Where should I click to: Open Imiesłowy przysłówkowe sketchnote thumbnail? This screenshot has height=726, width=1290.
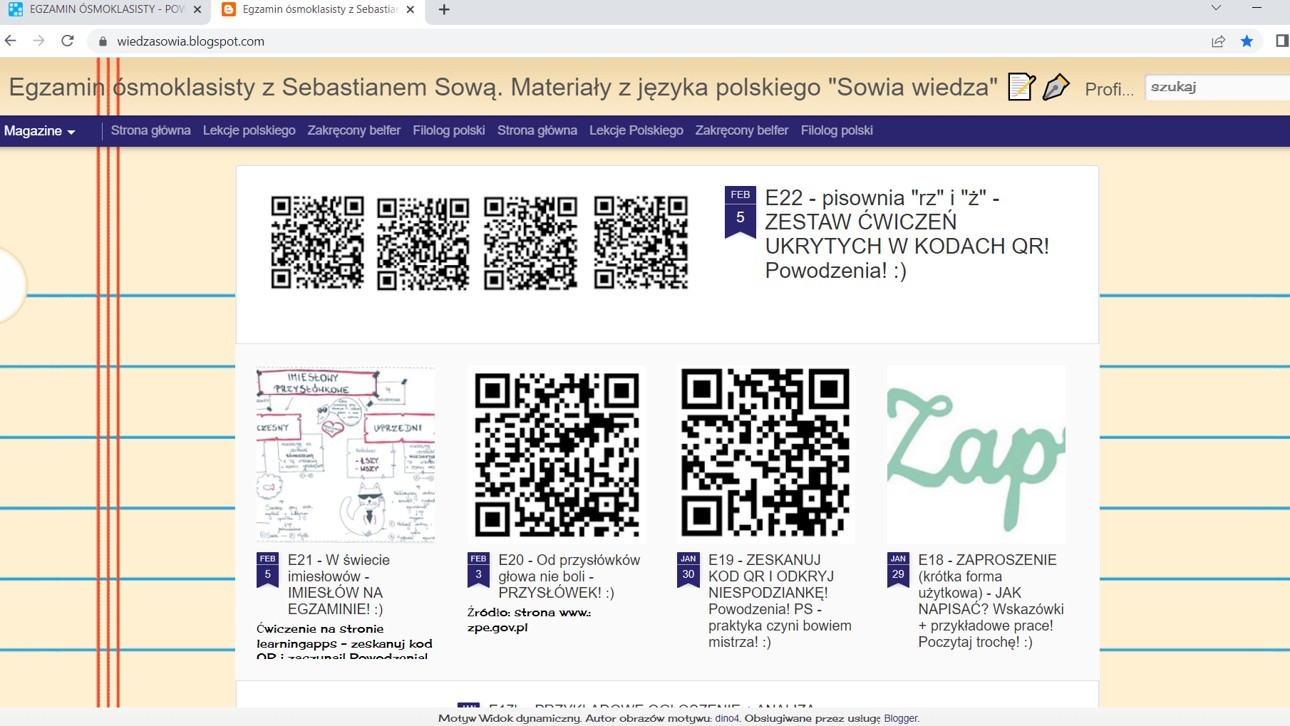click(x=346, y=454)
